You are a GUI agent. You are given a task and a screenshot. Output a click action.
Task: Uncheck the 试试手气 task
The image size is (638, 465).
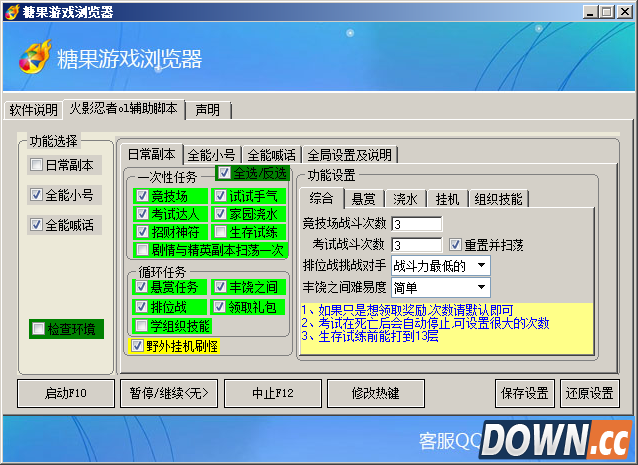click(220, 196)
